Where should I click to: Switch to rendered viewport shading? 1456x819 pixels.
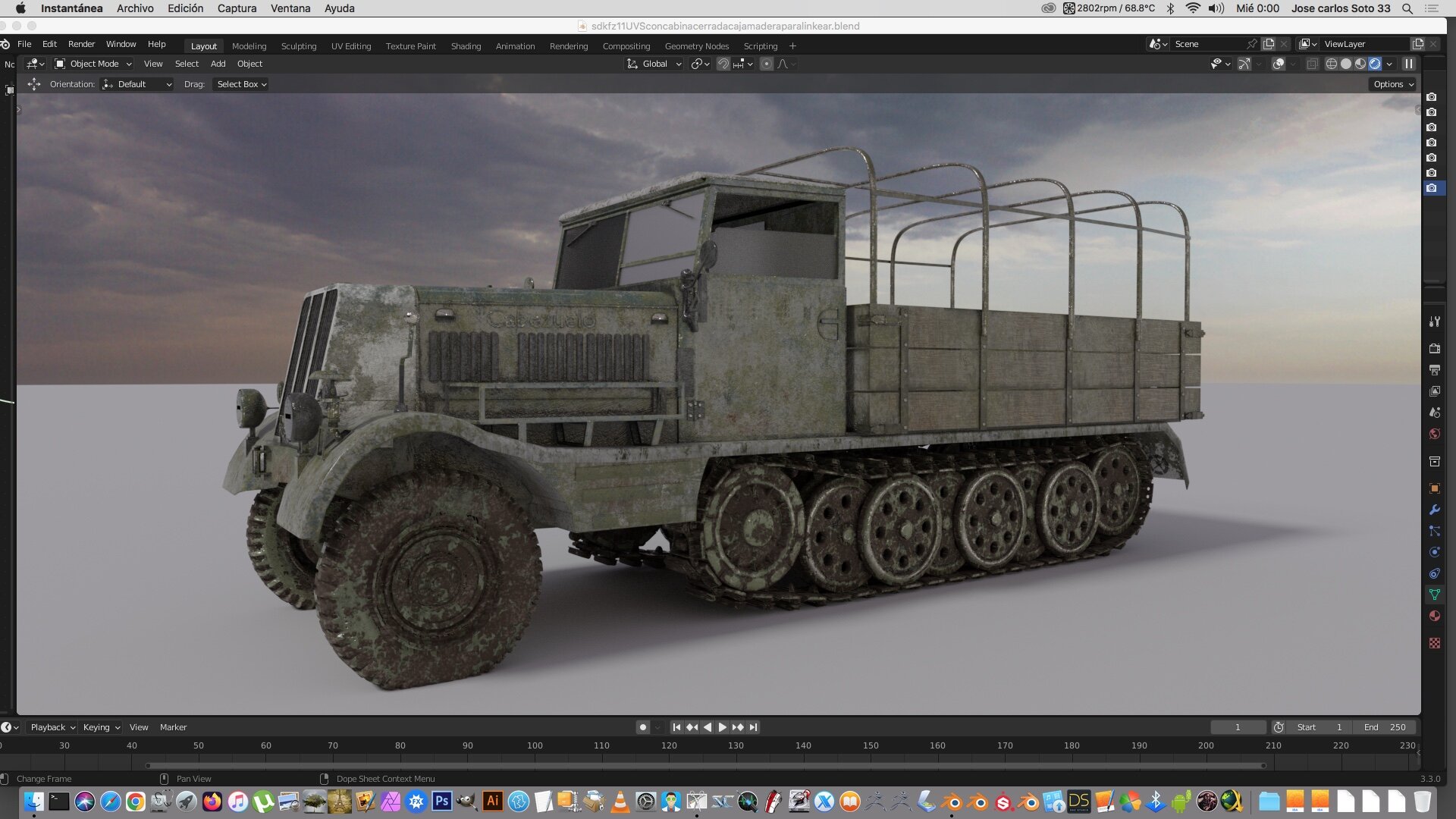pyautogui.click(x=1375, y=64)
